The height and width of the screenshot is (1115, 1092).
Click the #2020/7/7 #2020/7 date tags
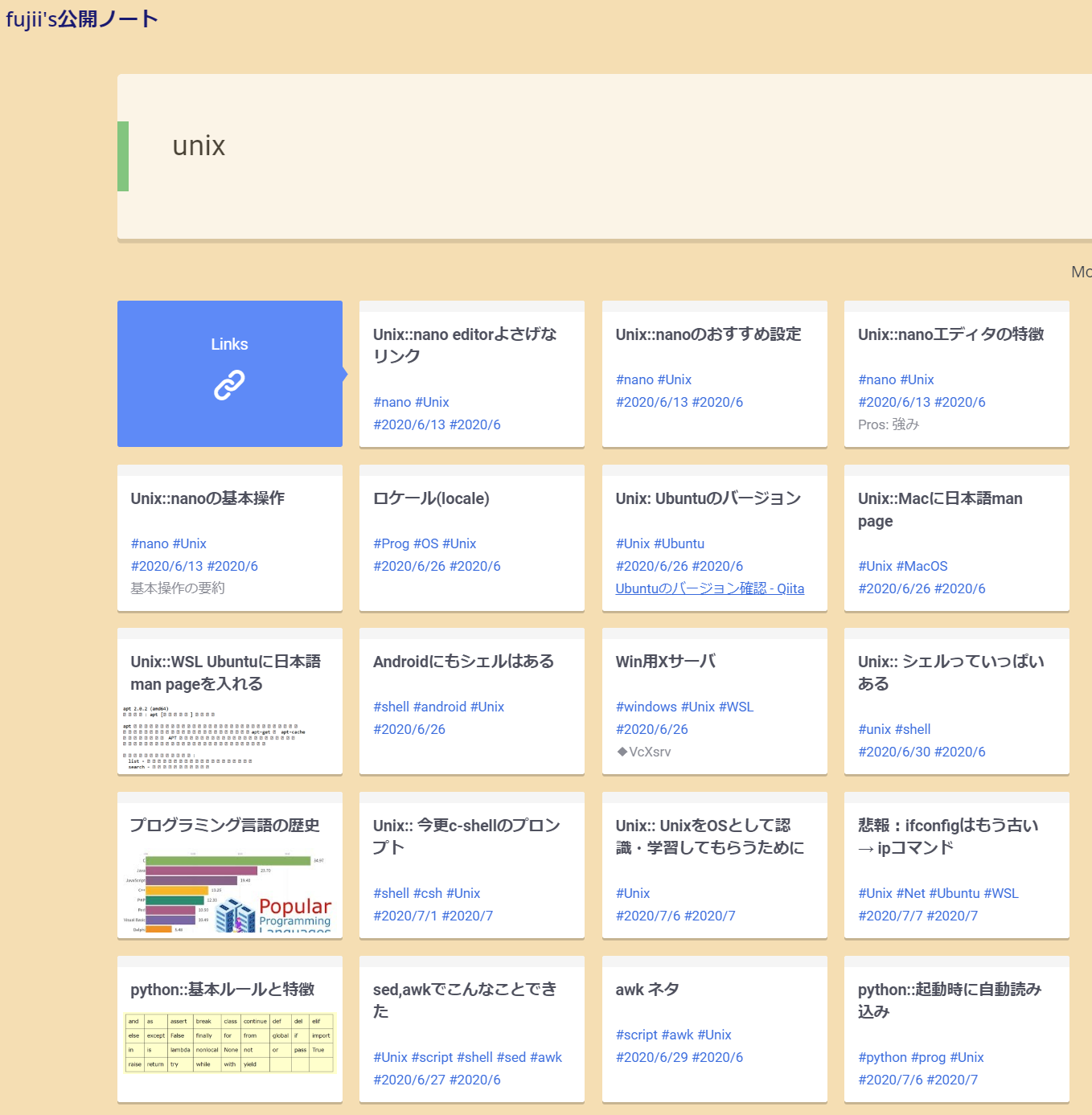(x=918, y=916)
